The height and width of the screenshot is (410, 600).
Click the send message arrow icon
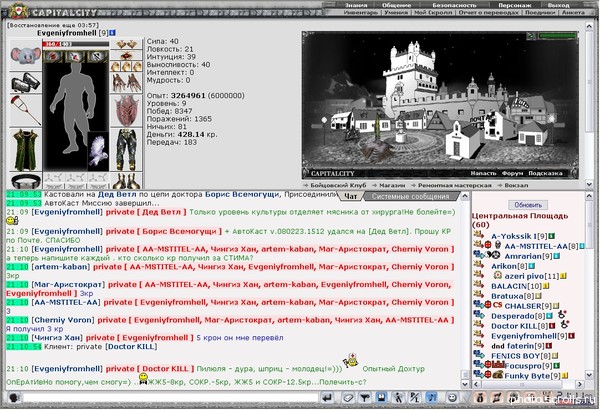pos(327,398)
